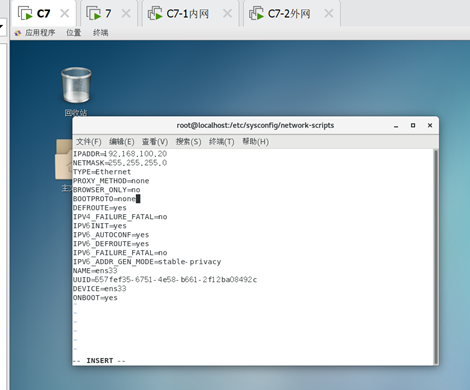
Task: Click the IPV6_AUTOCONF=yes line
Action: point(111,235)
